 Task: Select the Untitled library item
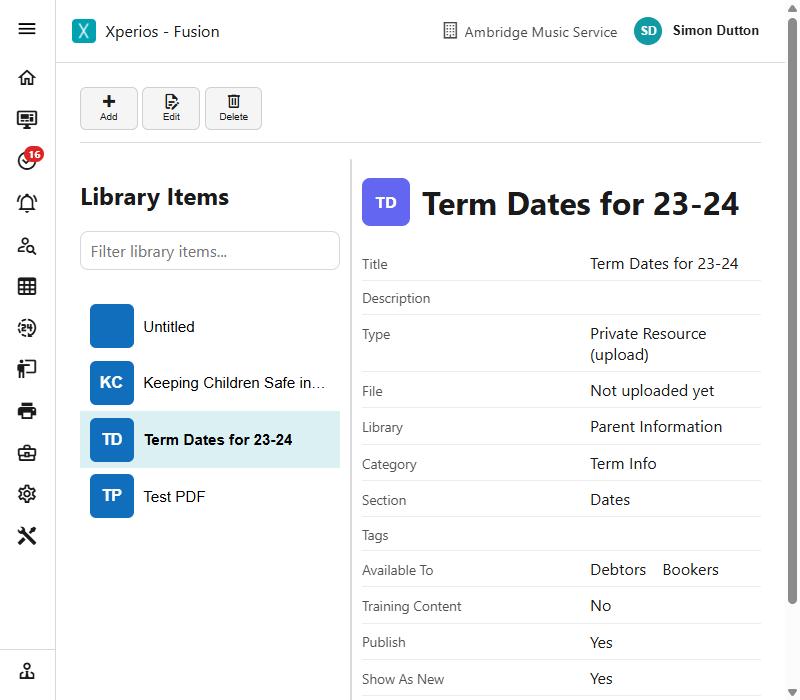(210, 326)
